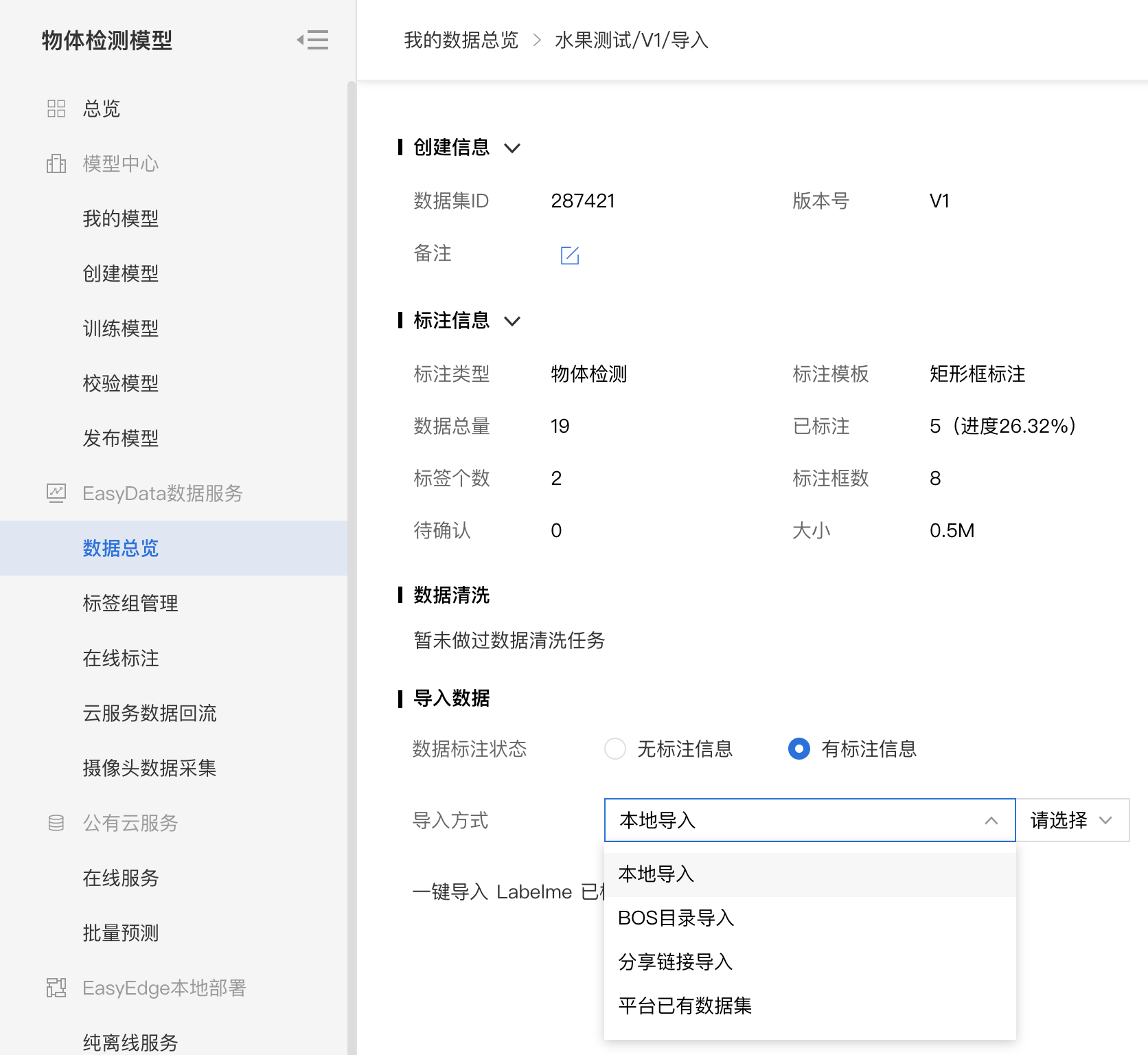
Task: Click the 数据总量 value 19
Action: tap(560, 426)
